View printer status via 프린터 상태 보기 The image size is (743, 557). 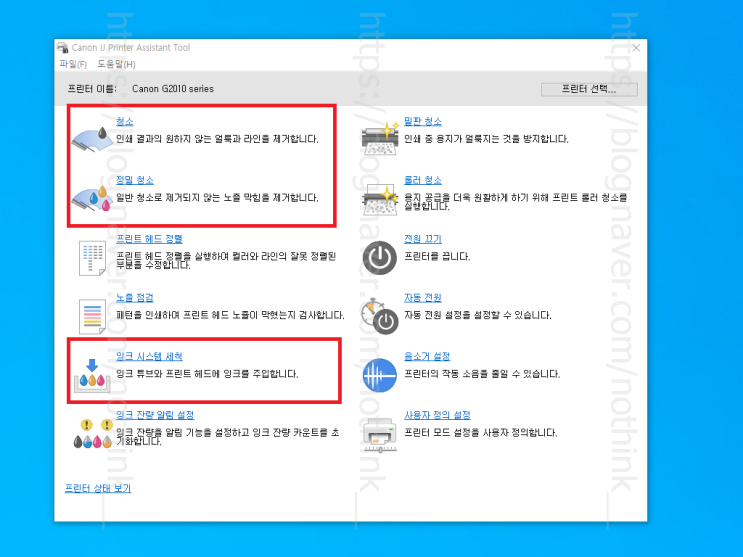click(x=98, y=488)
